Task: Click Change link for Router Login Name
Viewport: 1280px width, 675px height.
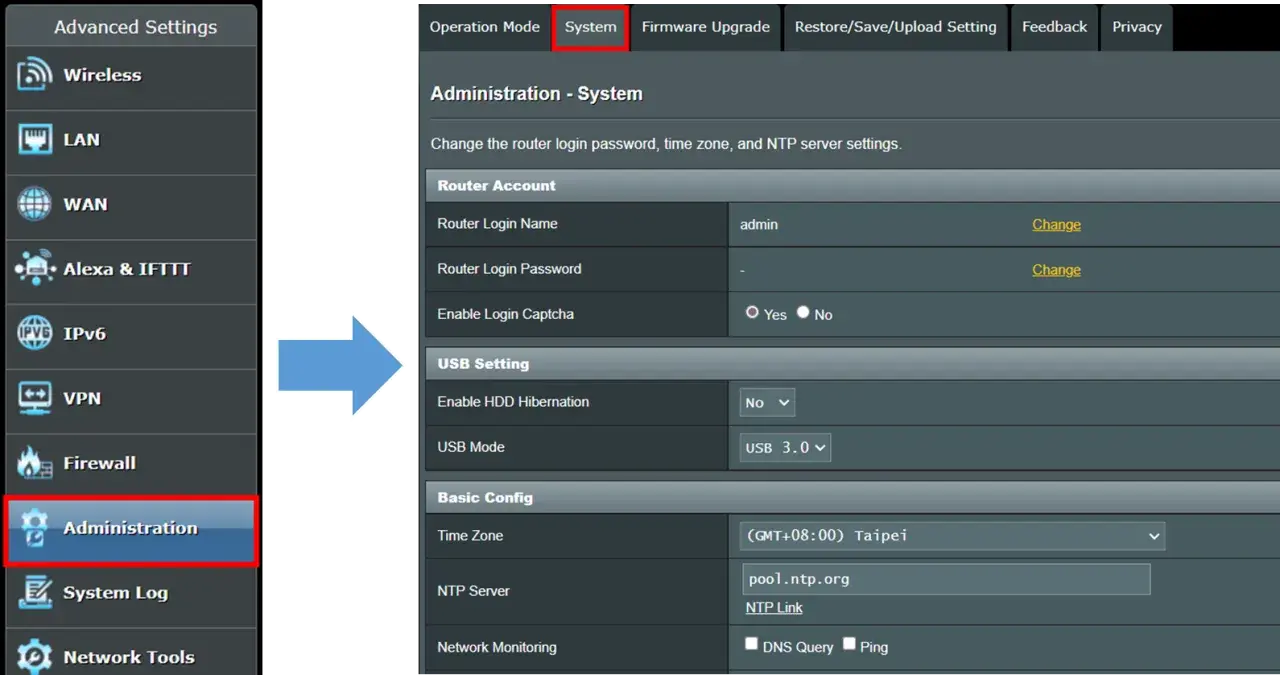Action: (x=1056, y=225)
